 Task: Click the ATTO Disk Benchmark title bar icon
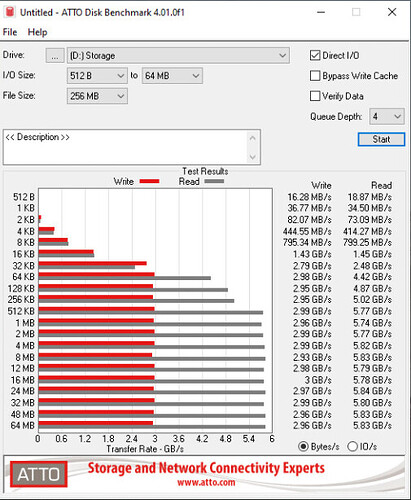[x=10, y=12]
